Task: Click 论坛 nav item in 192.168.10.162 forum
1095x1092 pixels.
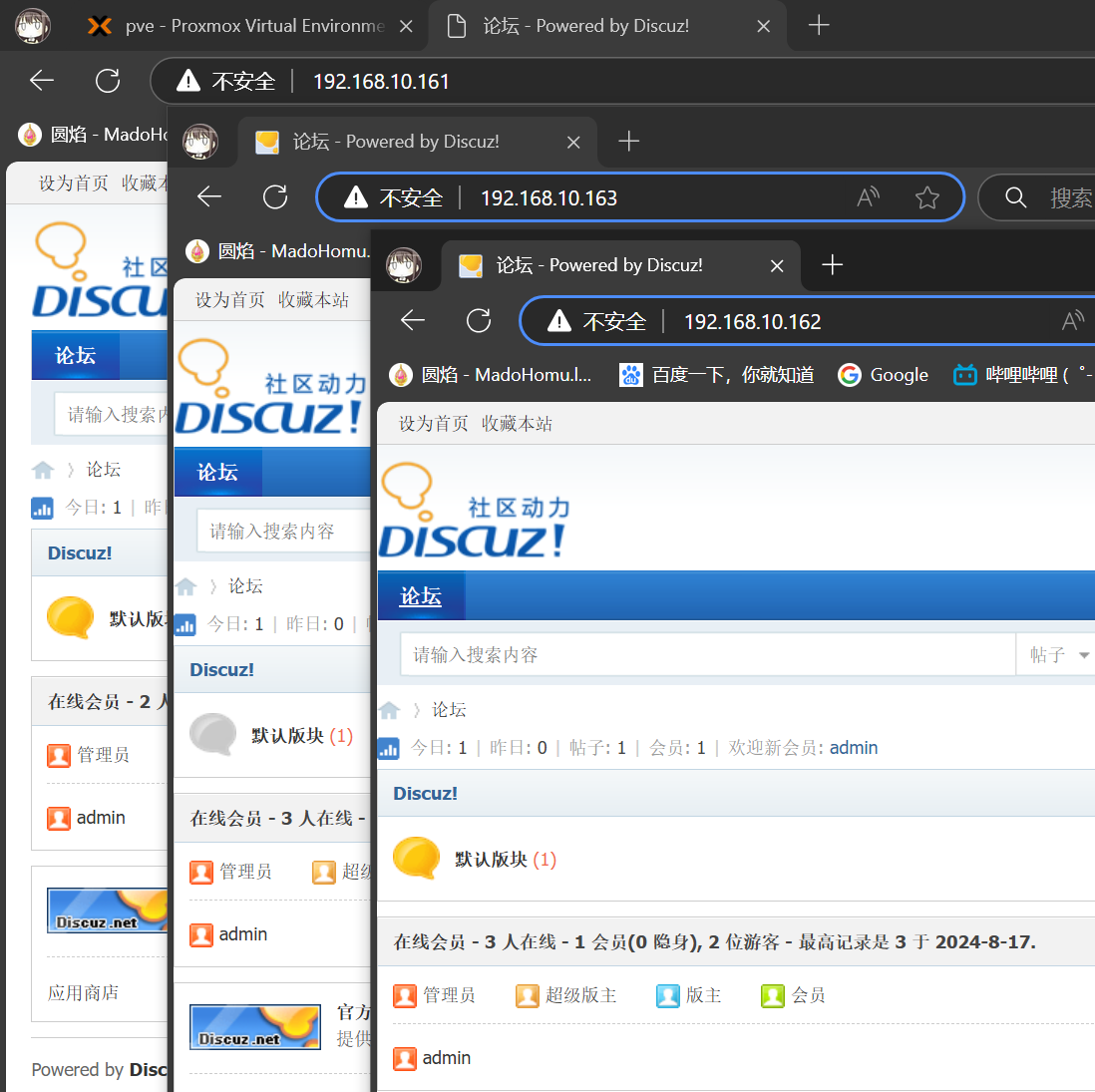Action: click(x=421, y=595)
